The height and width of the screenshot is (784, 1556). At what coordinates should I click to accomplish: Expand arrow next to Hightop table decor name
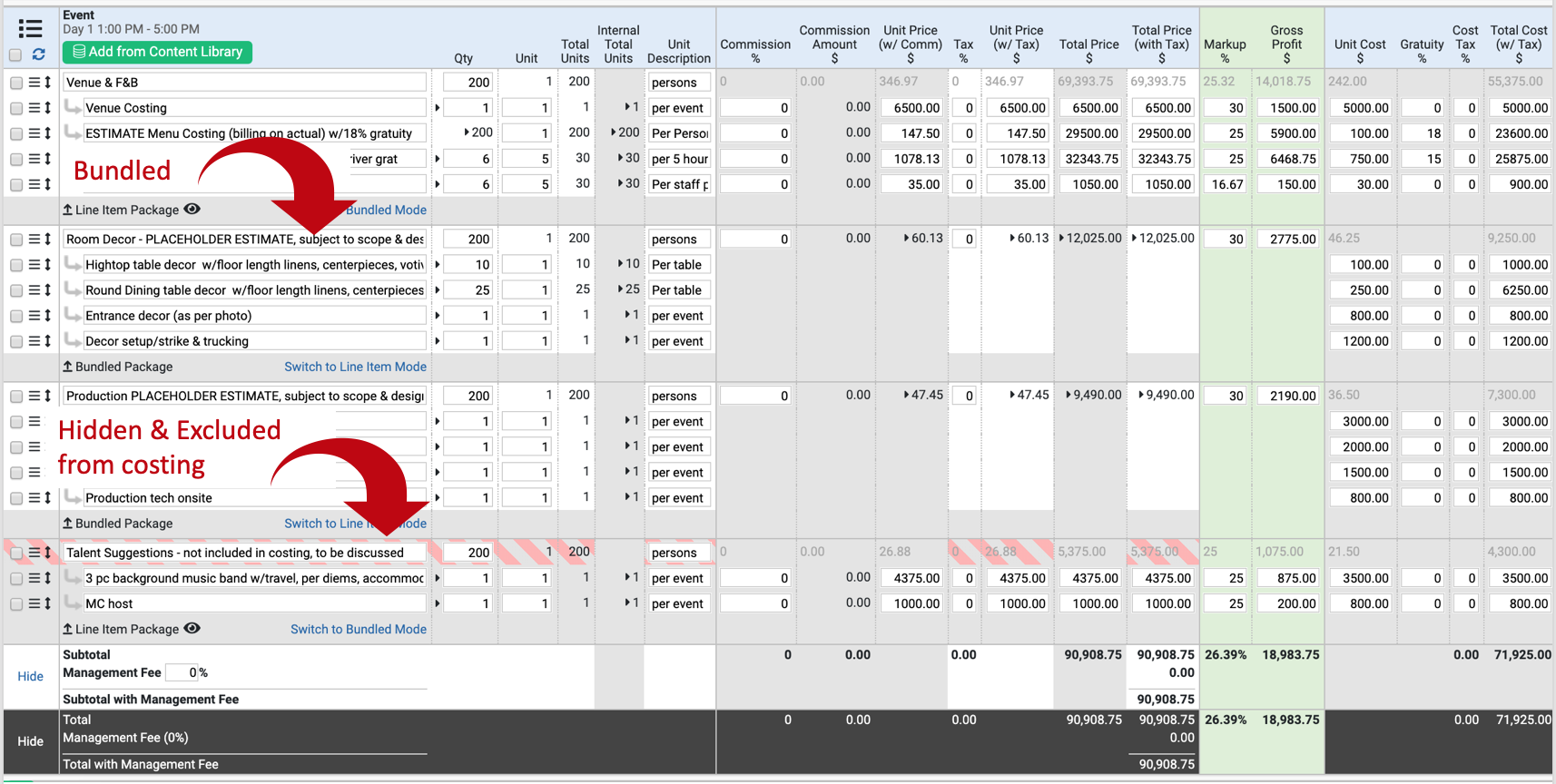[x=437, y=265]
